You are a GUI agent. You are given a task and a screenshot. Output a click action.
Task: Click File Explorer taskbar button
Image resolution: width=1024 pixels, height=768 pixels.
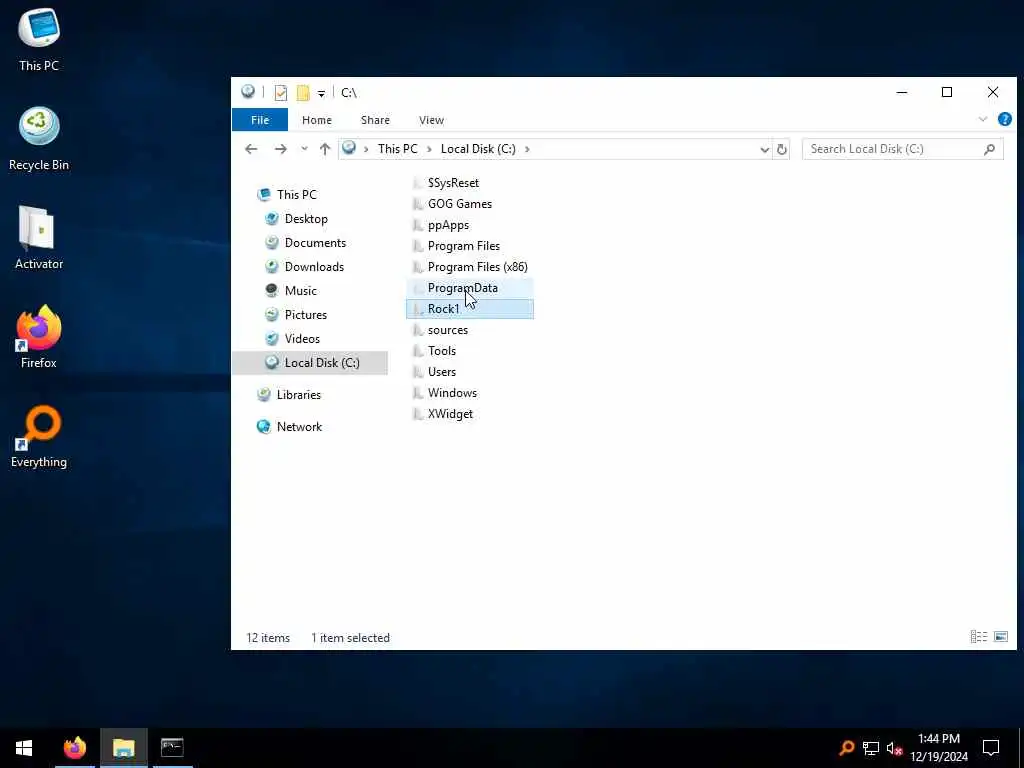pos(123,748)
